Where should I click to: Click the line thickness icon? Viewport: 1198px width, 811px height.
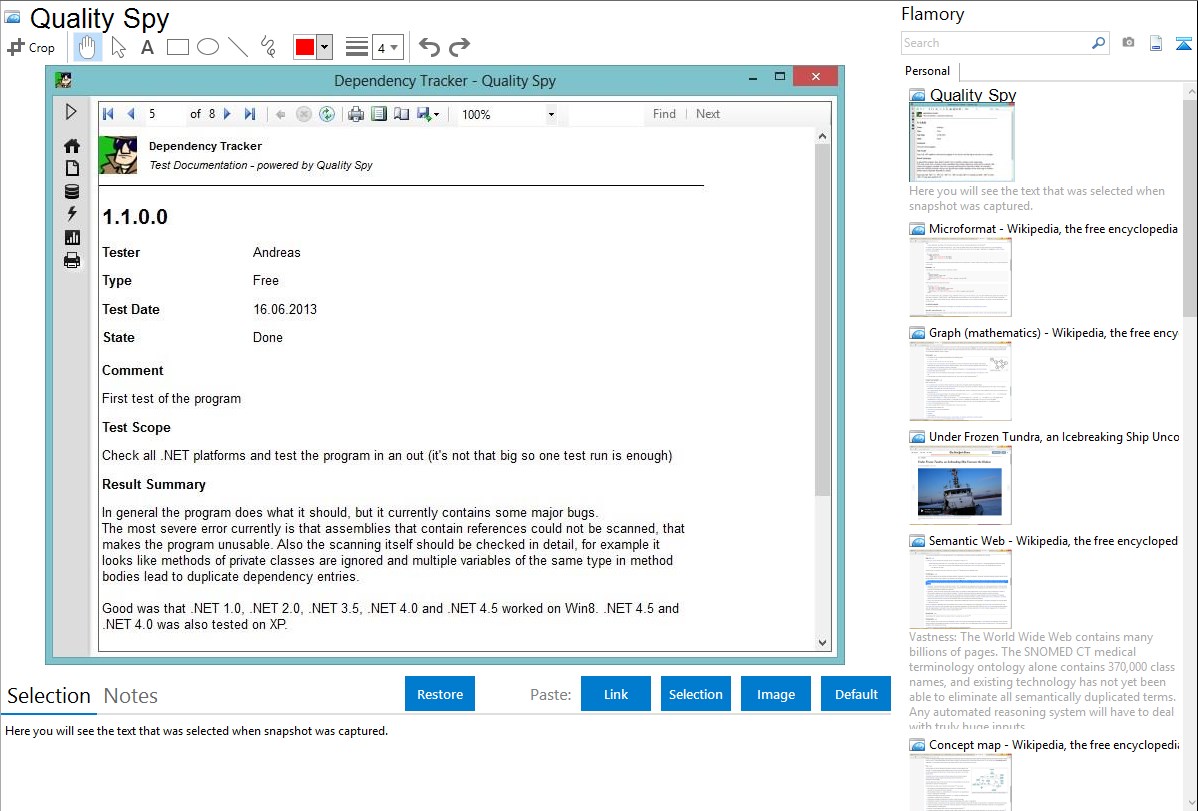(357, 47)
